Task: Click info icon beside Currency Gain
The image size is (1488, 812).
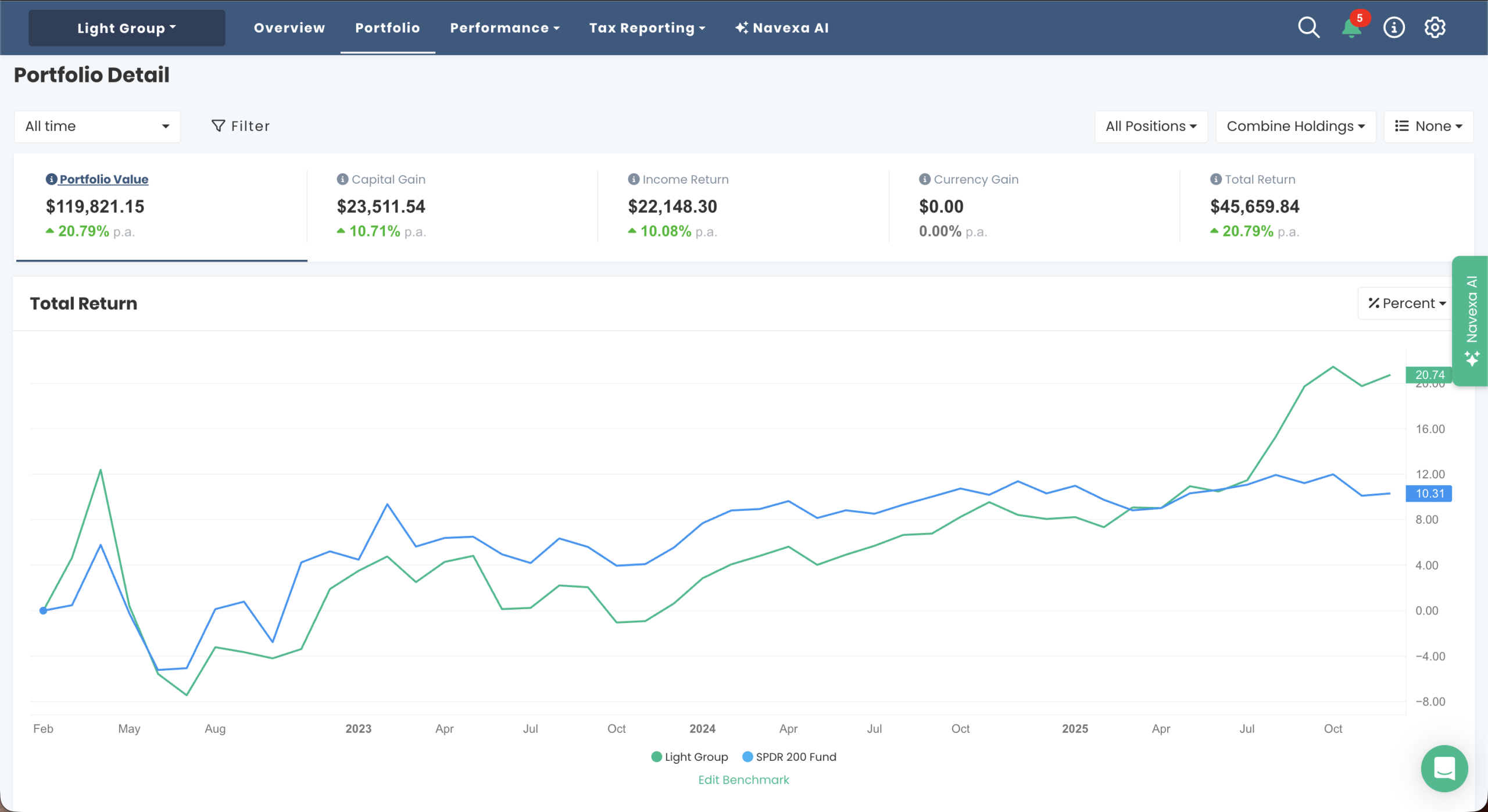Action: [x=924, y=179]
